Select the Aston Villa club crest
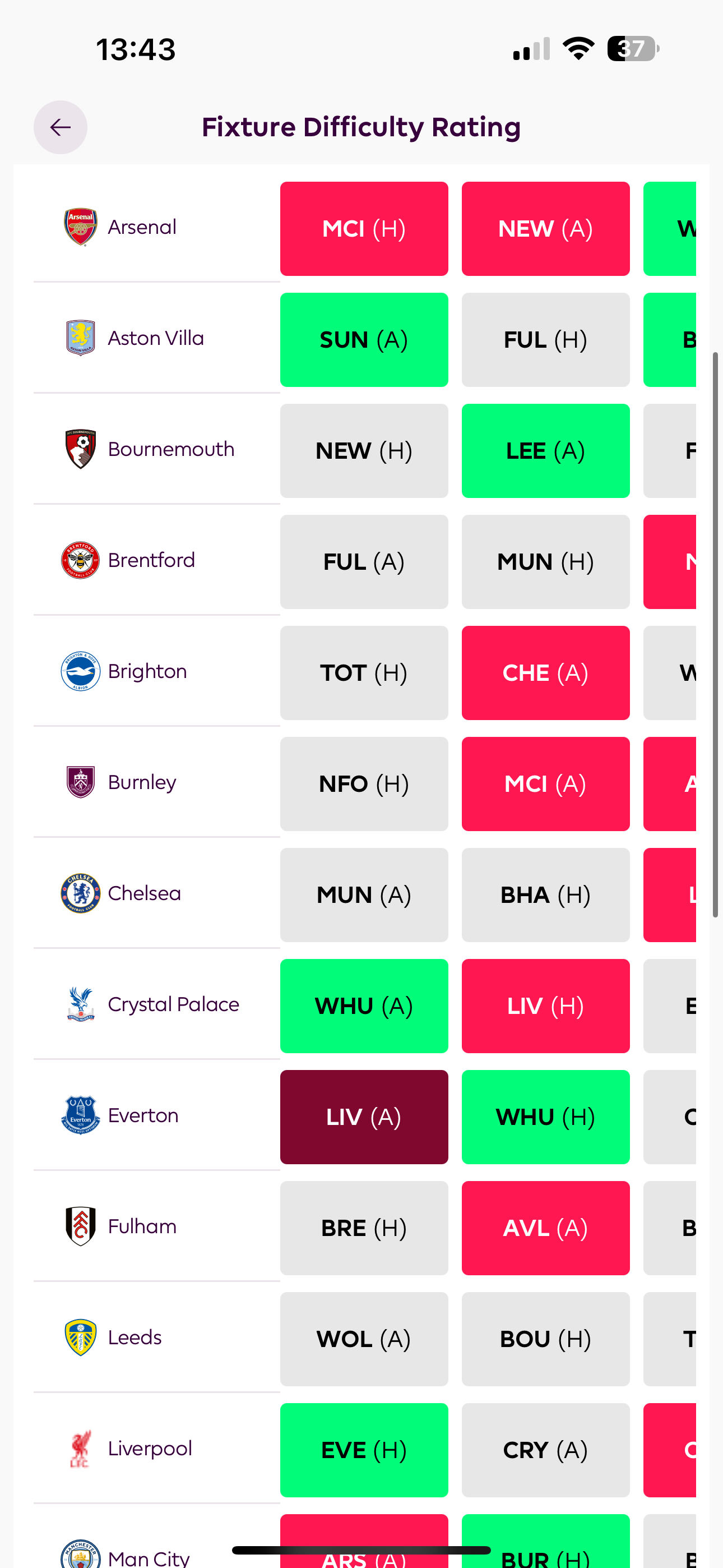Image resolution: width=723 pixels, height=1568 pixels. [x=80, y=338]
